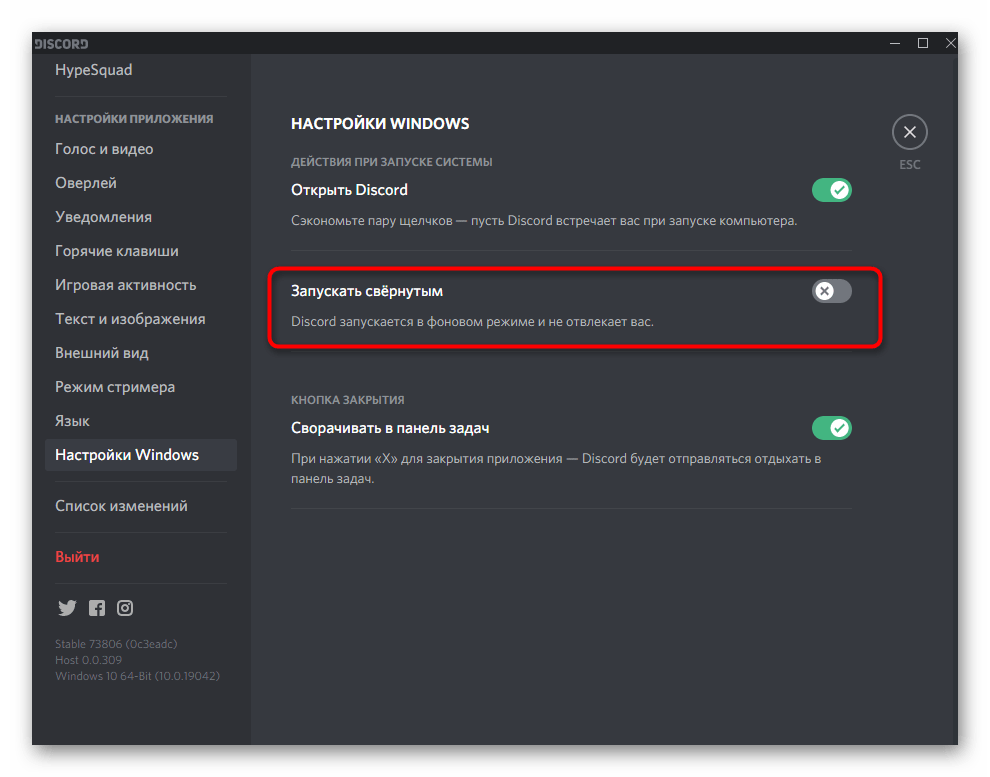Click the Запускать свёрнутым label
The width and height of the screenshot is (990, 777).
[367, 292]
